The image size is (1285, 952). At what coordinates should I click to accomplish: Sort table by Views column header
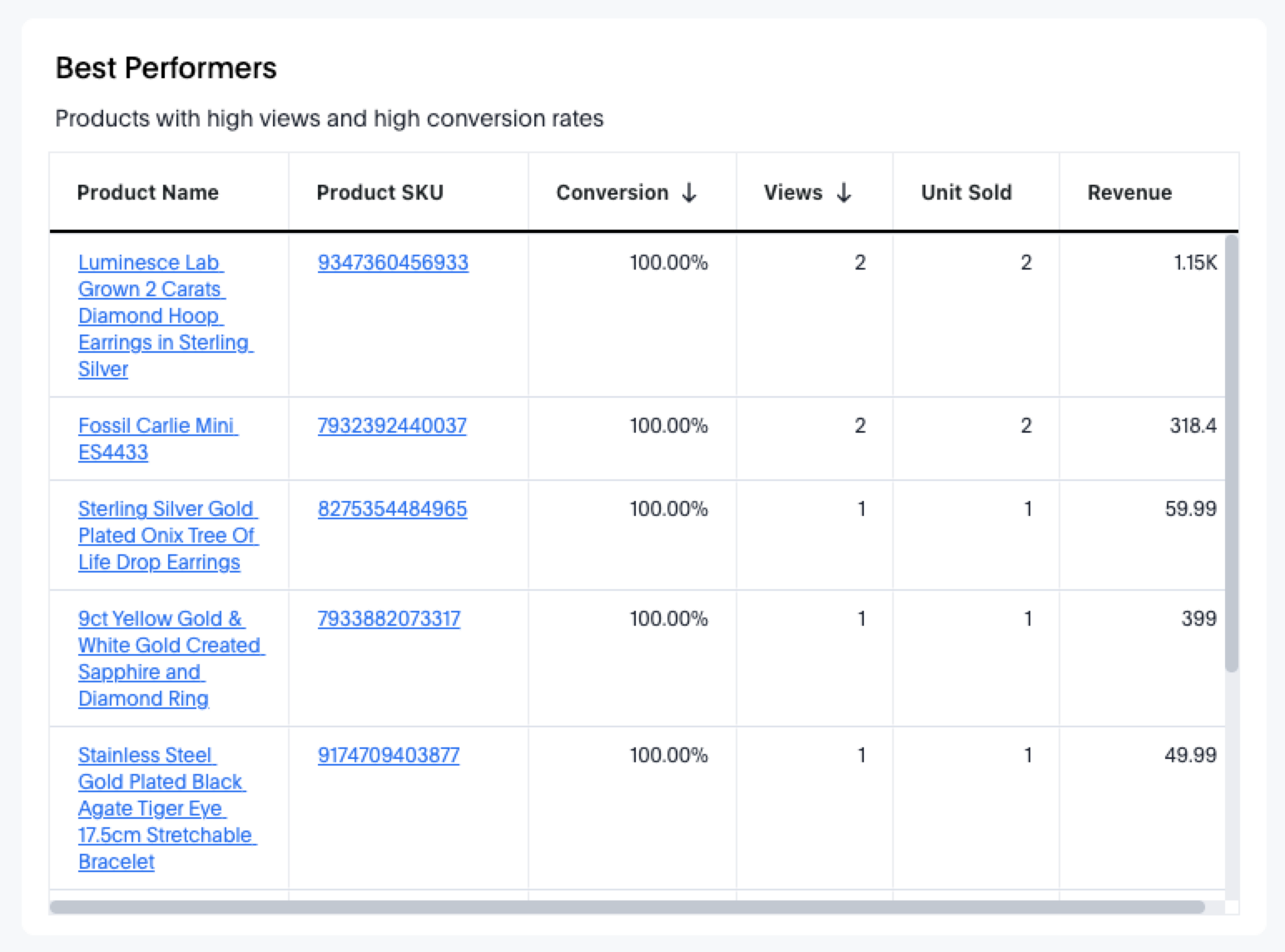(x=792, y=193)
